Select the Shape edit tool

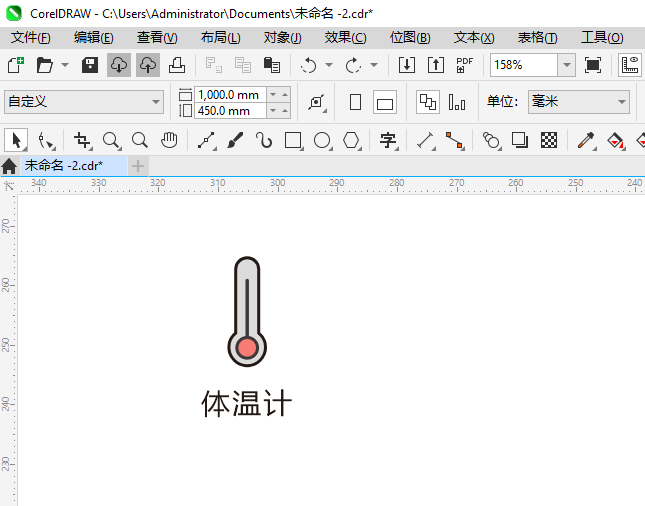[x=46, y=141]
